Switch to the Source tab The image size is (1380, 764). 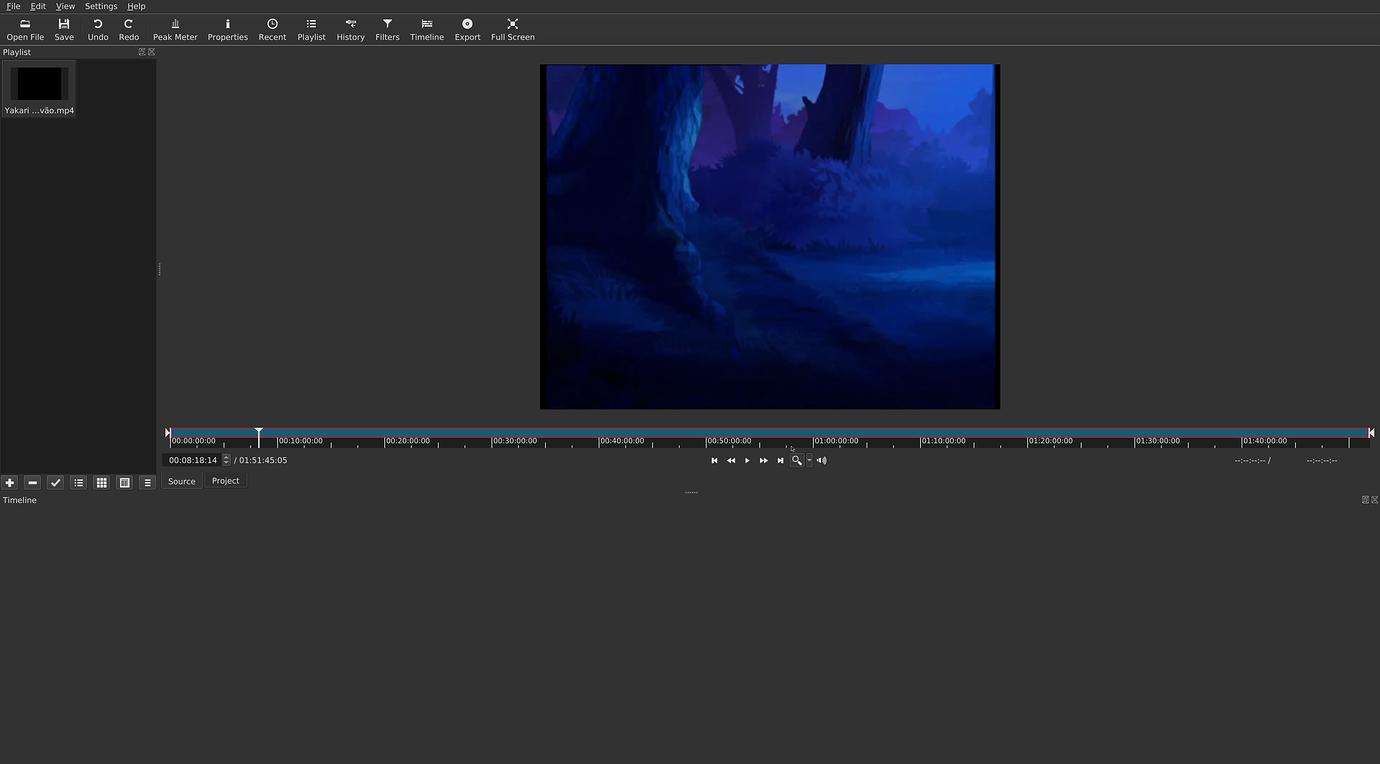click(x=182, y=481)
